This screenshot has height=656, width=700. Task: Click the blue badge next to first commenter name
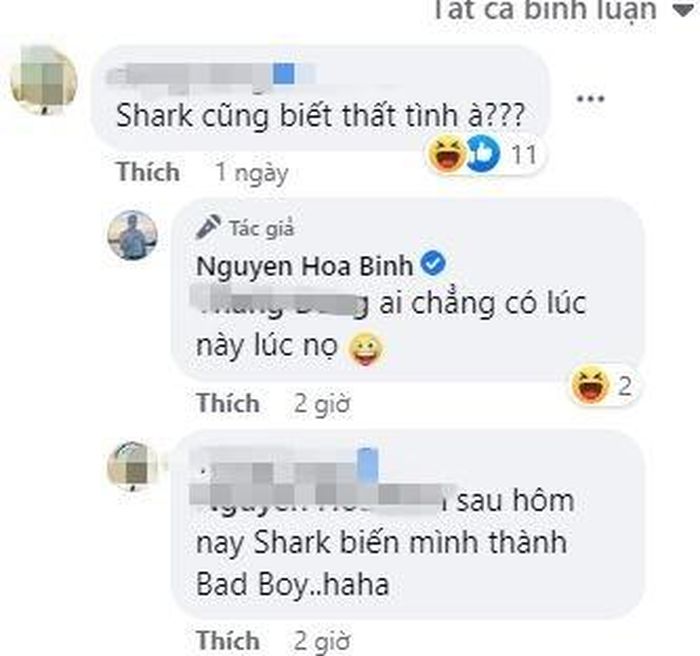[283, 74]
